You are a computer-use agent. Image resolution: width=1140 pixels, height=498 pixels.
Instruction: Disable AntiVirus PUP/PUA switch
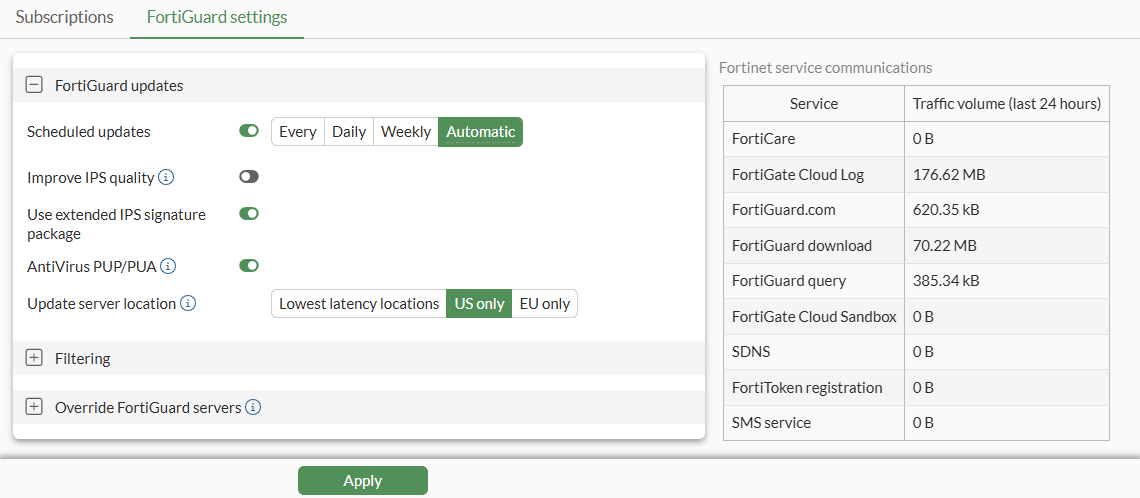pyautogui.click(x=249, y=266)
